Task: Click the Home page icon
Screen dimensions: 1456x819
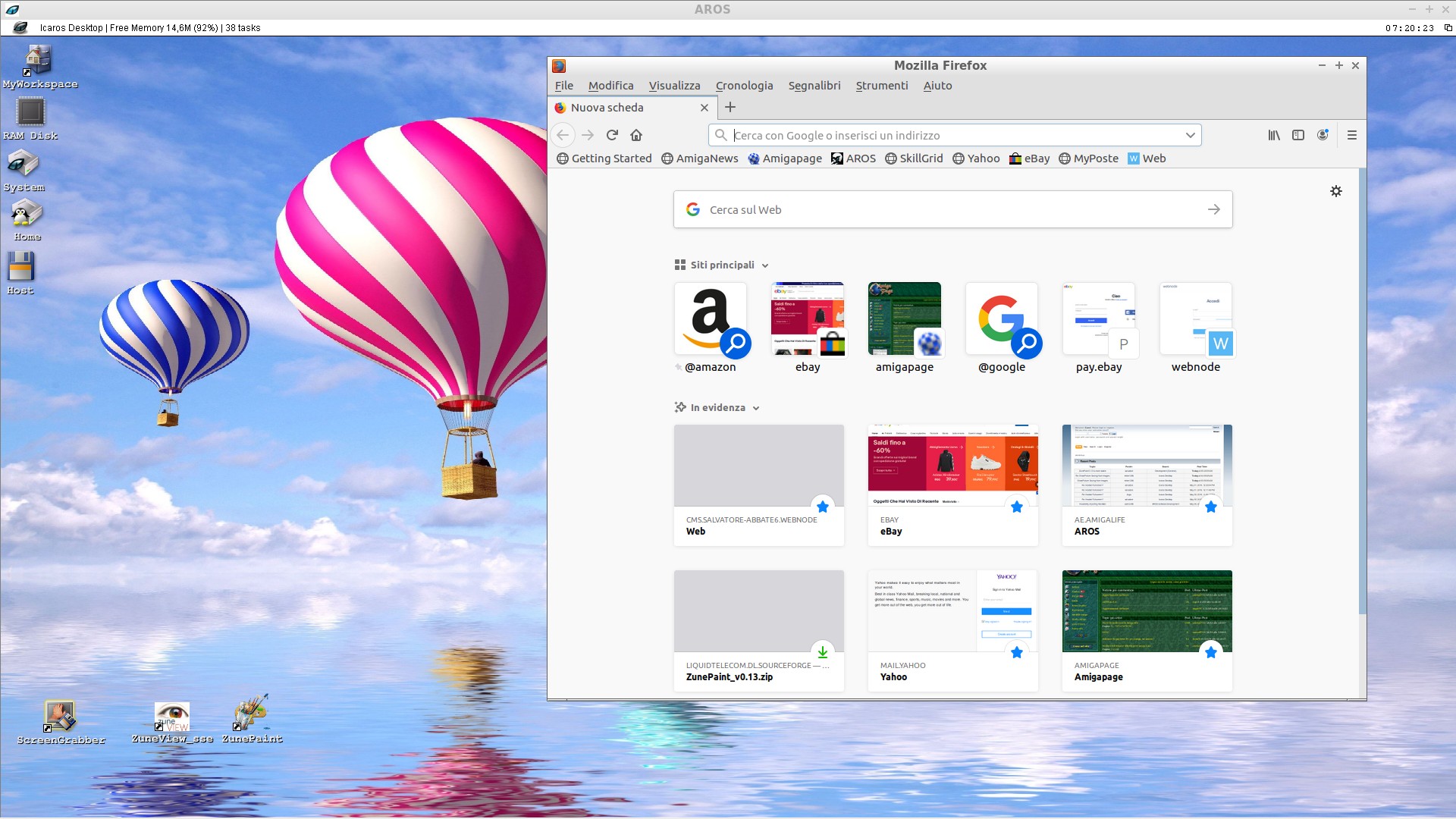Action: click(636, 135)
